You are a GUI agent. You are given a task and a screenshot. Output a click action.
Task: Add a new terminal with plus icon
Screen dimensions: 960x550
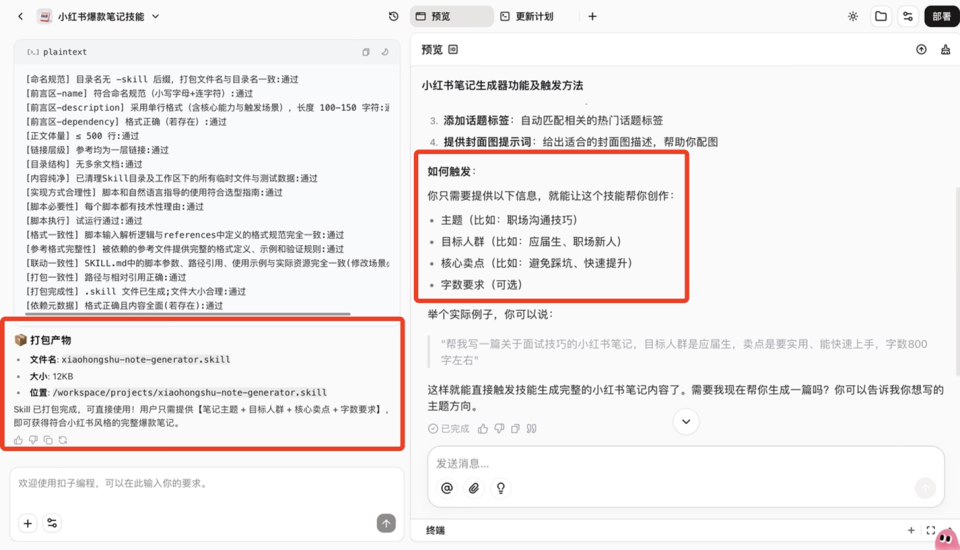911,530
